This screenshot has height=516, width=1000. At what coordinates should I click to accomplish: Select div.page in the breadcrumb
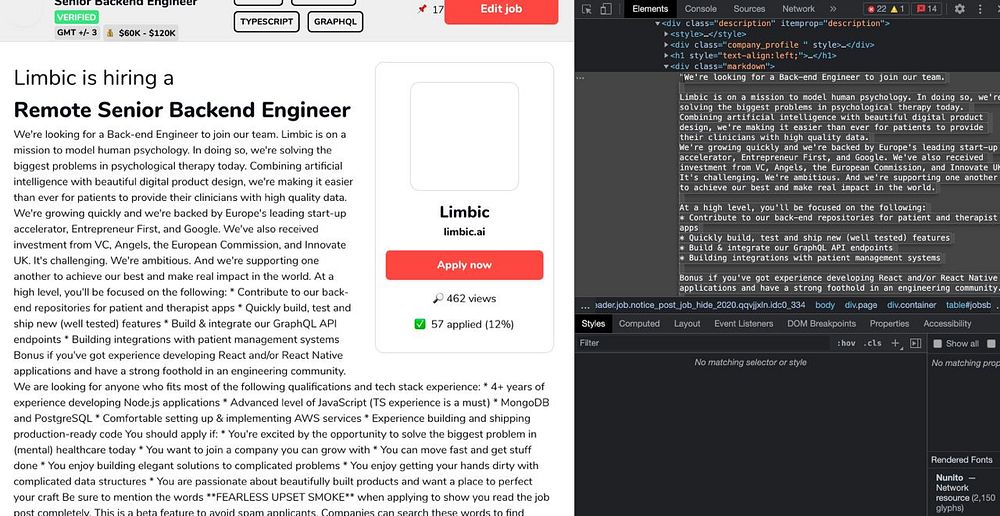(x=861, y=306)
